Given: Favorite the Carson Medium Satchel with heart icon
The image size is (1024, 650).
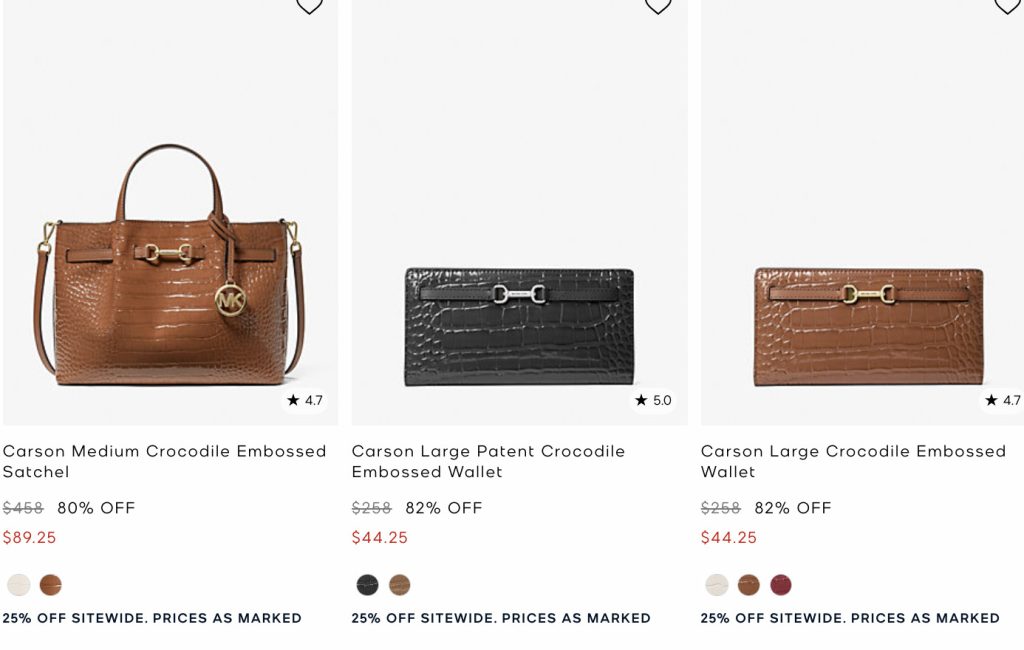Looking at the screenshot, I should click(x=309, y=5).
